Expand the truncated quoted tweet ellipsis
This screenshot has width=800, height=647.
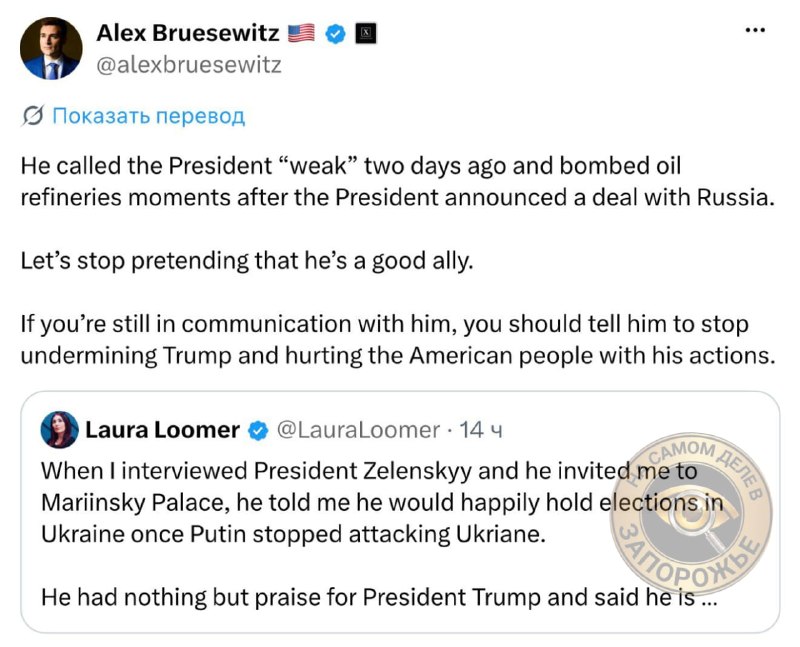710,599
